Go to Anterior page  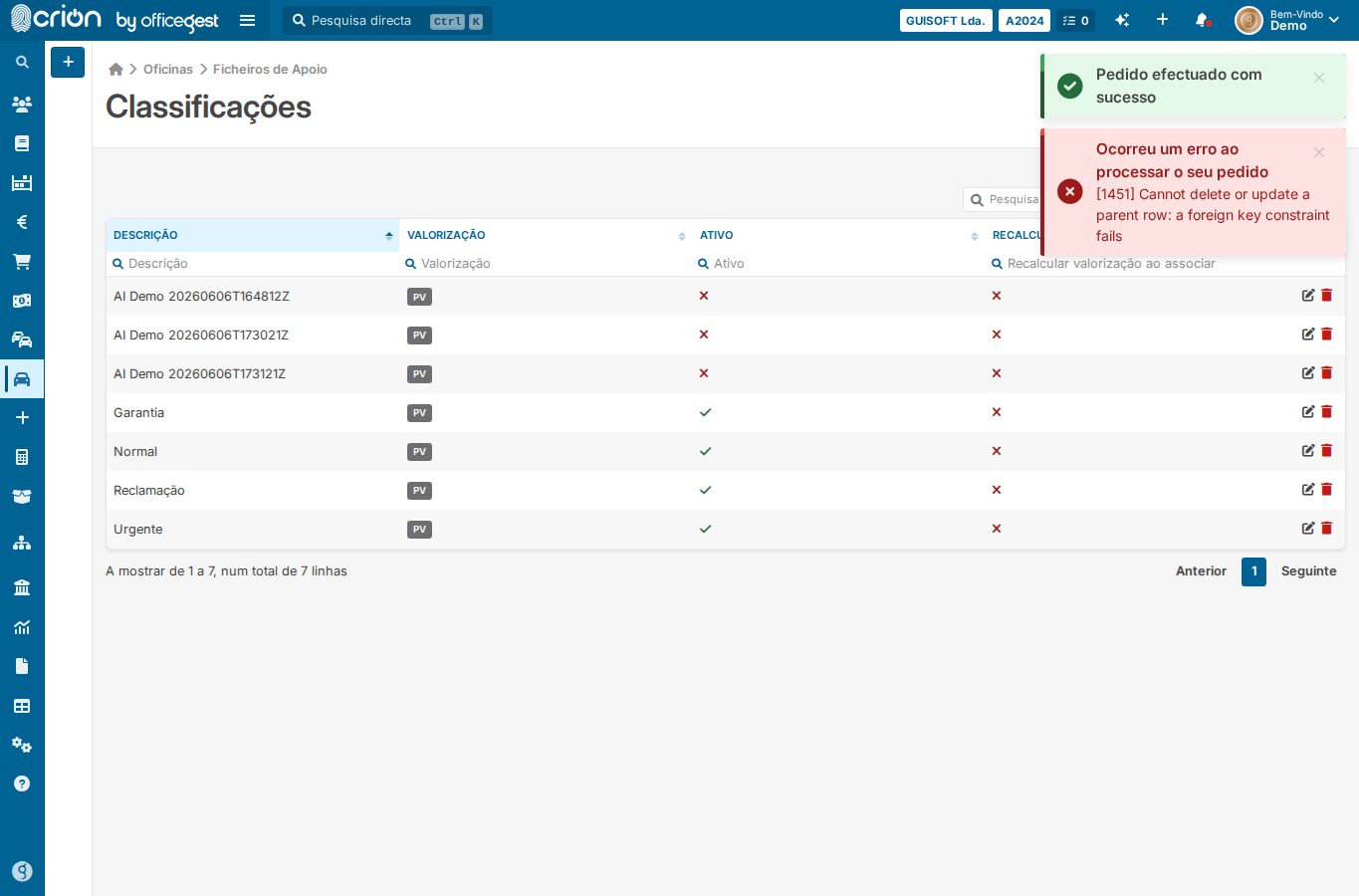1201,571
